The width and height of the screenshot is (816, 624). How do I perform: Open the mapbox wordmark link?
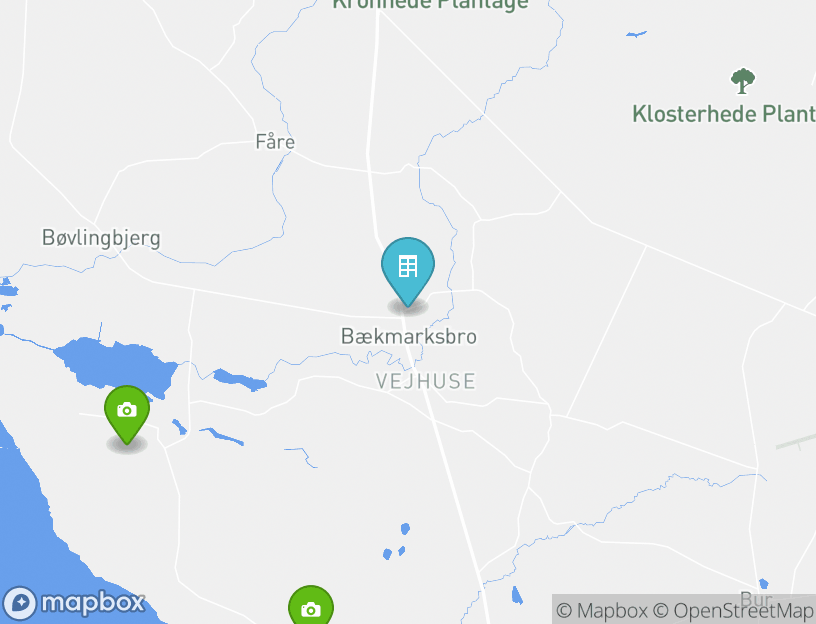(93, 604)
